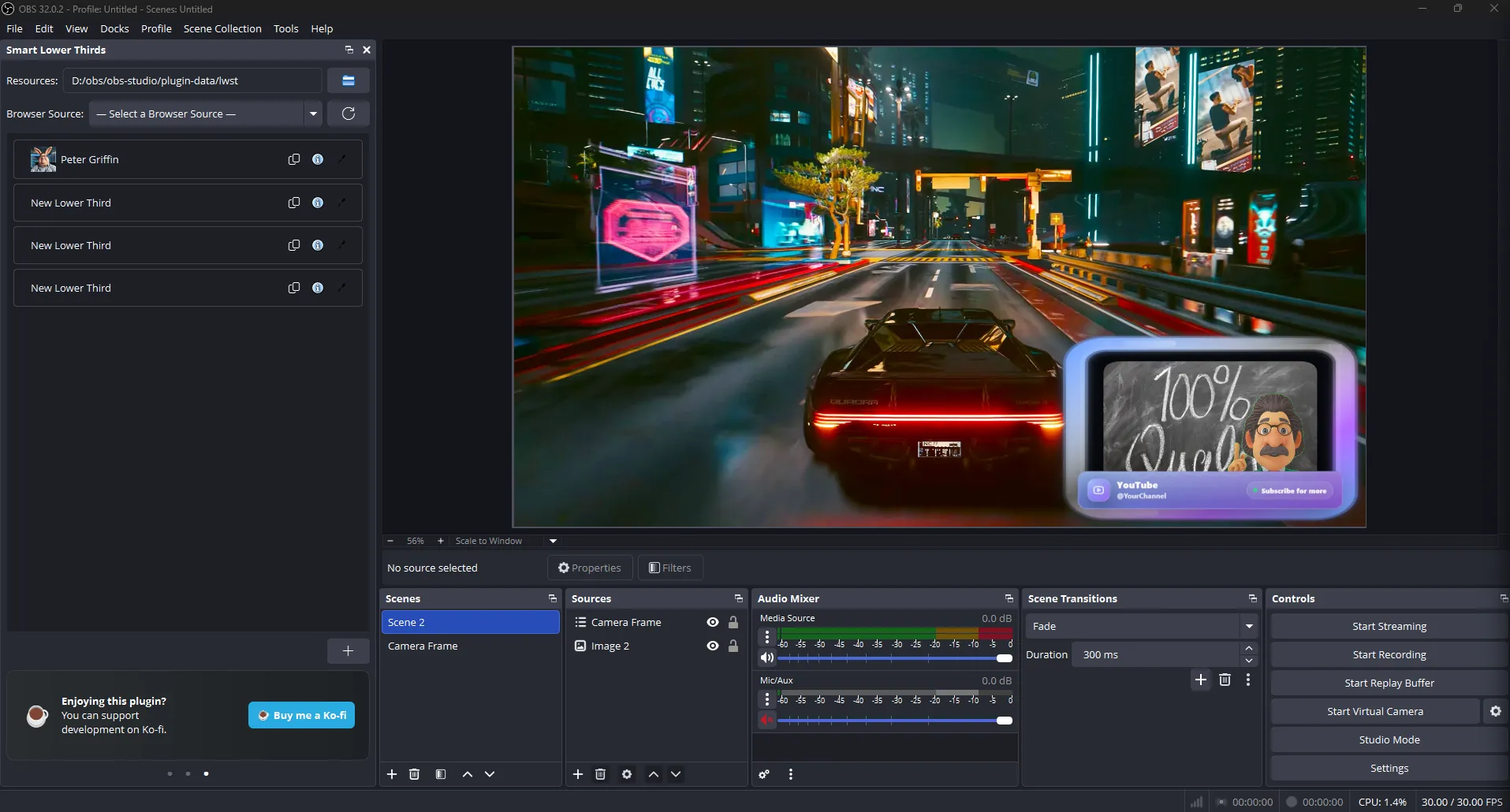Viewport: 1510px width, 812px height.
Task: Open the Tools menu
Action: tap(285, 28)
